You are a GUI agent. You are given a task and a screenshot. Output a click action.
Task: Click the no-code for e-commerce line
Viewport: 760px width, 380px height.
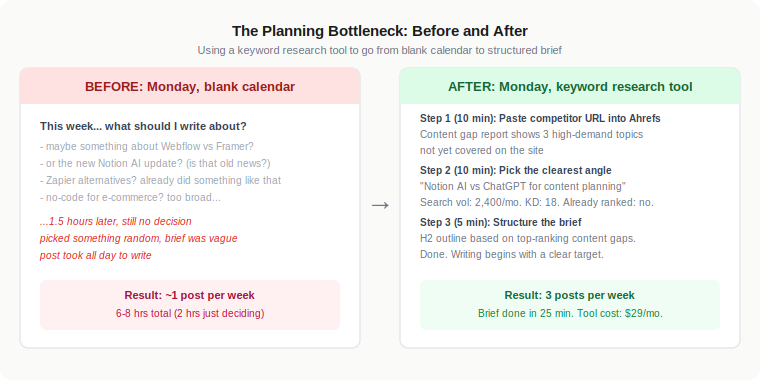coord(130,197)
